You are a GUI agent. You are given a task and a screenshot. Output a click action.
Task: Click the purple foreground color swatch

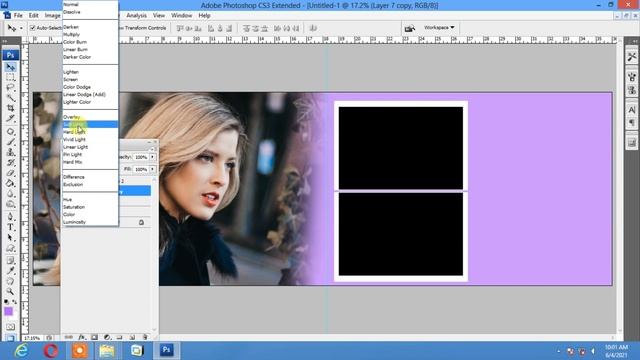click(x=8, y=311)
